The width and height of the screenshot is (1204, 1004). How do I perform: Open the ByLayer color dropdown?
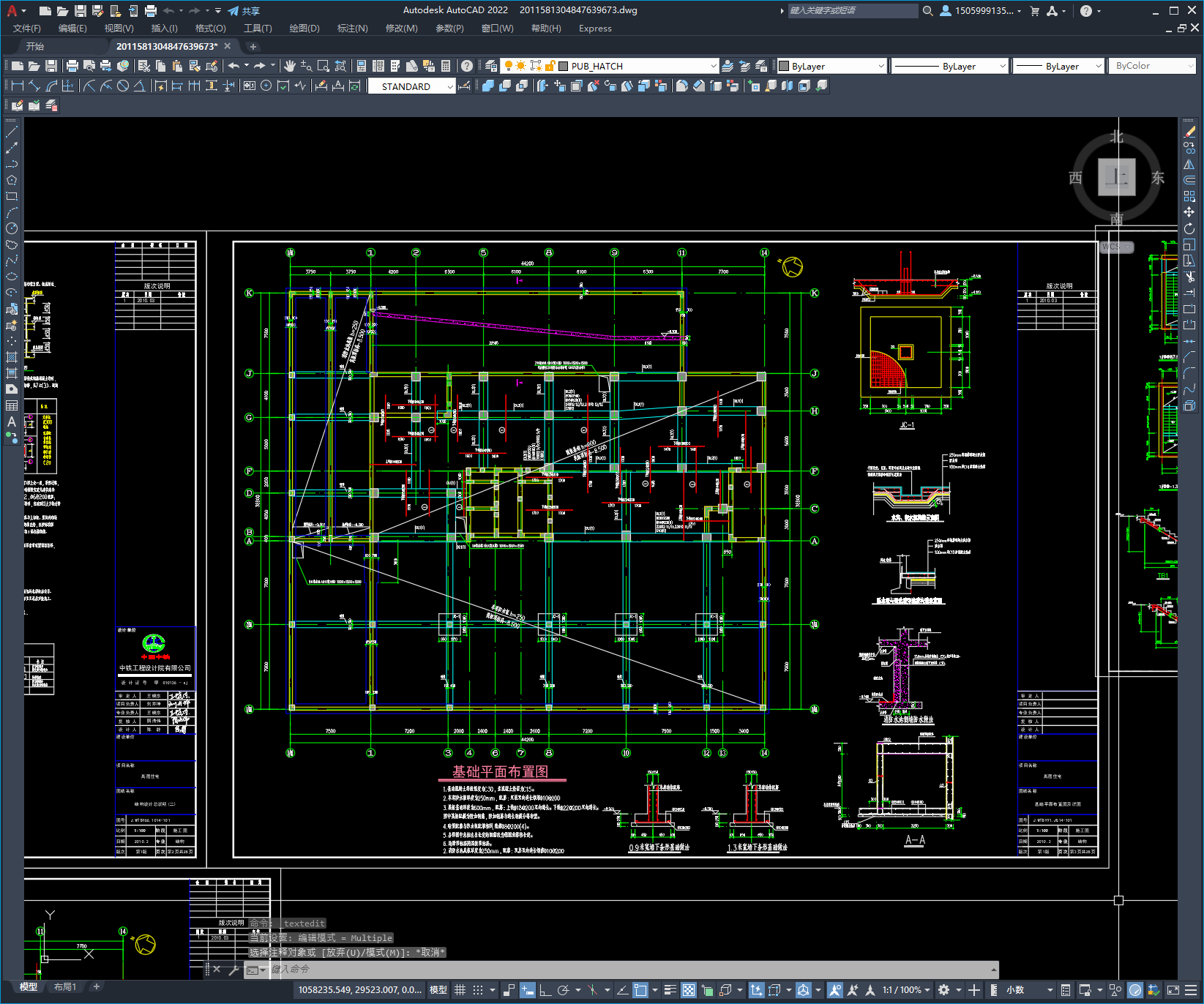tap(831, 66)
